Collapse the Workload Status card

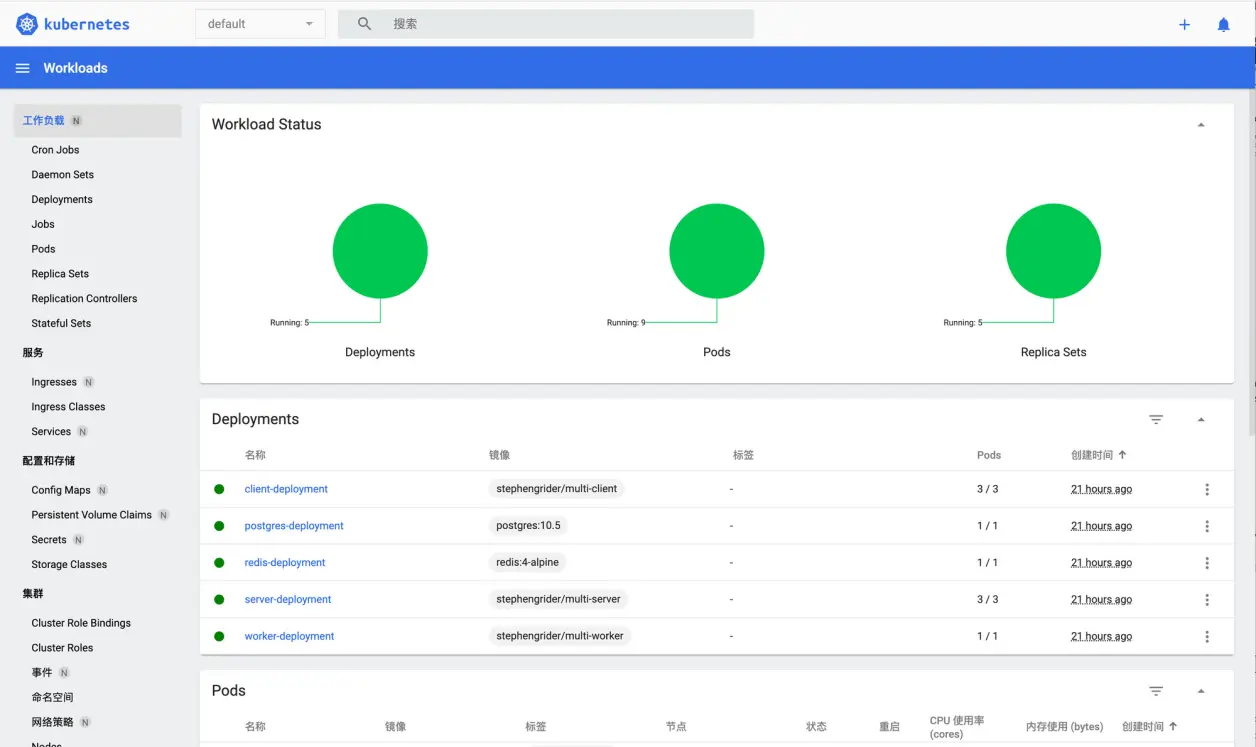1201,125
